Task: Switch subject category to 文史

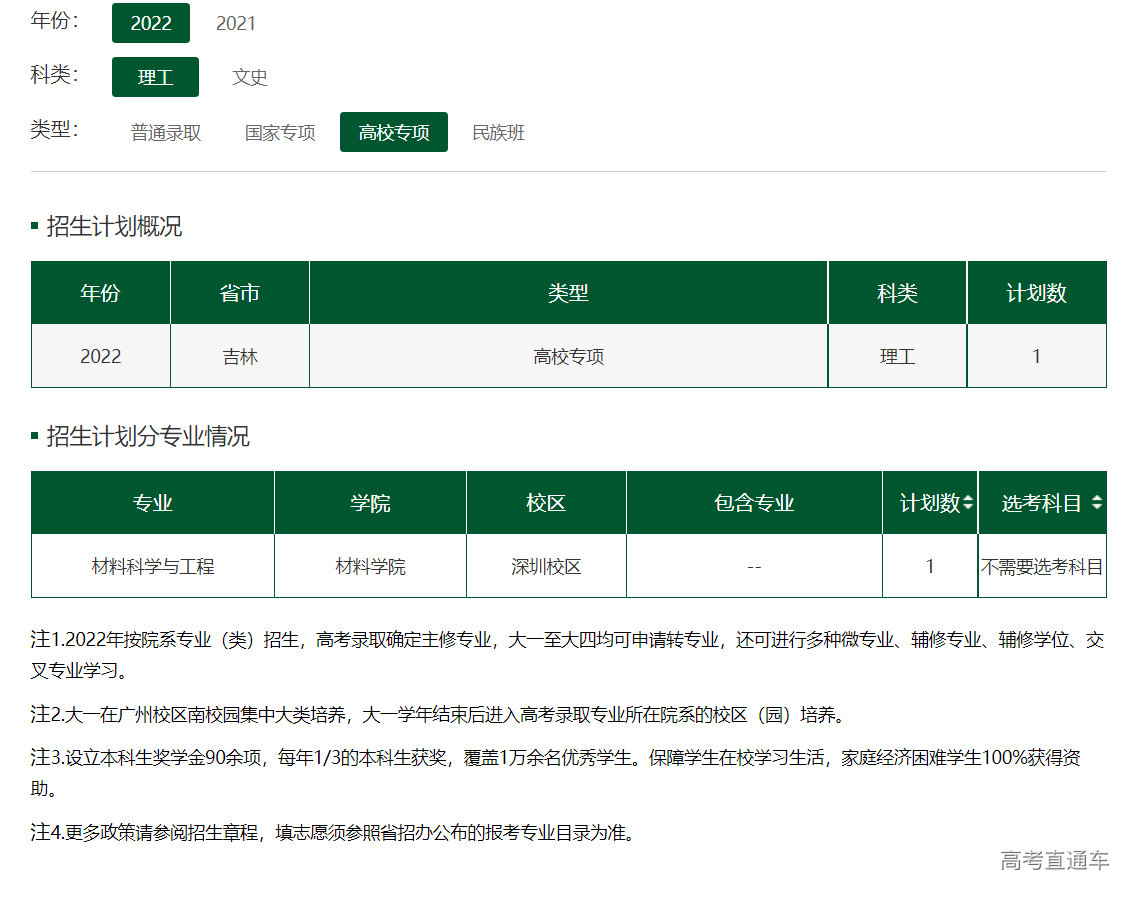Action: click(250, 77)
